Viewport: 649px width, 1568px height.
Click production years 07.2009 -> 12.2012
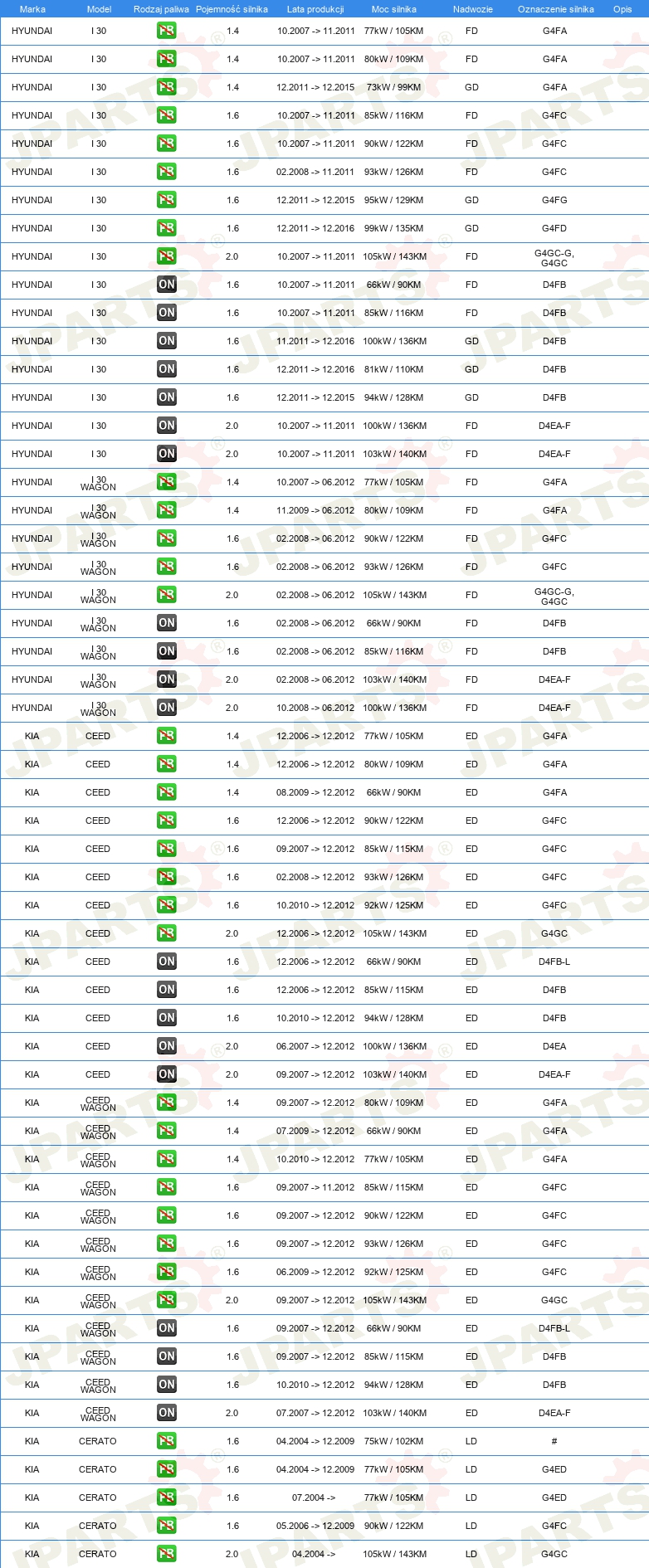coord(315,1131)
